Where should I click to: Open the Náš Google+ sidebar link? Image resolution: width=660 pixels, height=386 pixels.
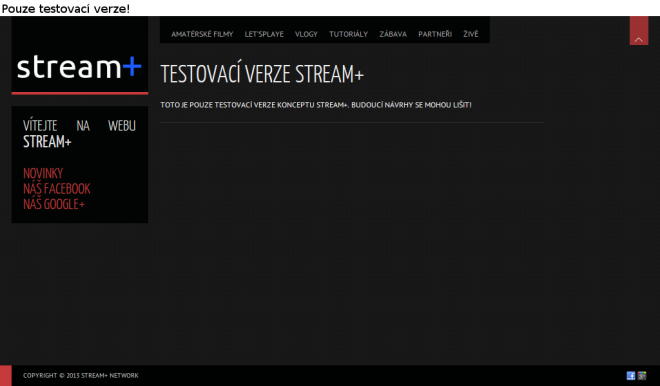coord(54,204)
